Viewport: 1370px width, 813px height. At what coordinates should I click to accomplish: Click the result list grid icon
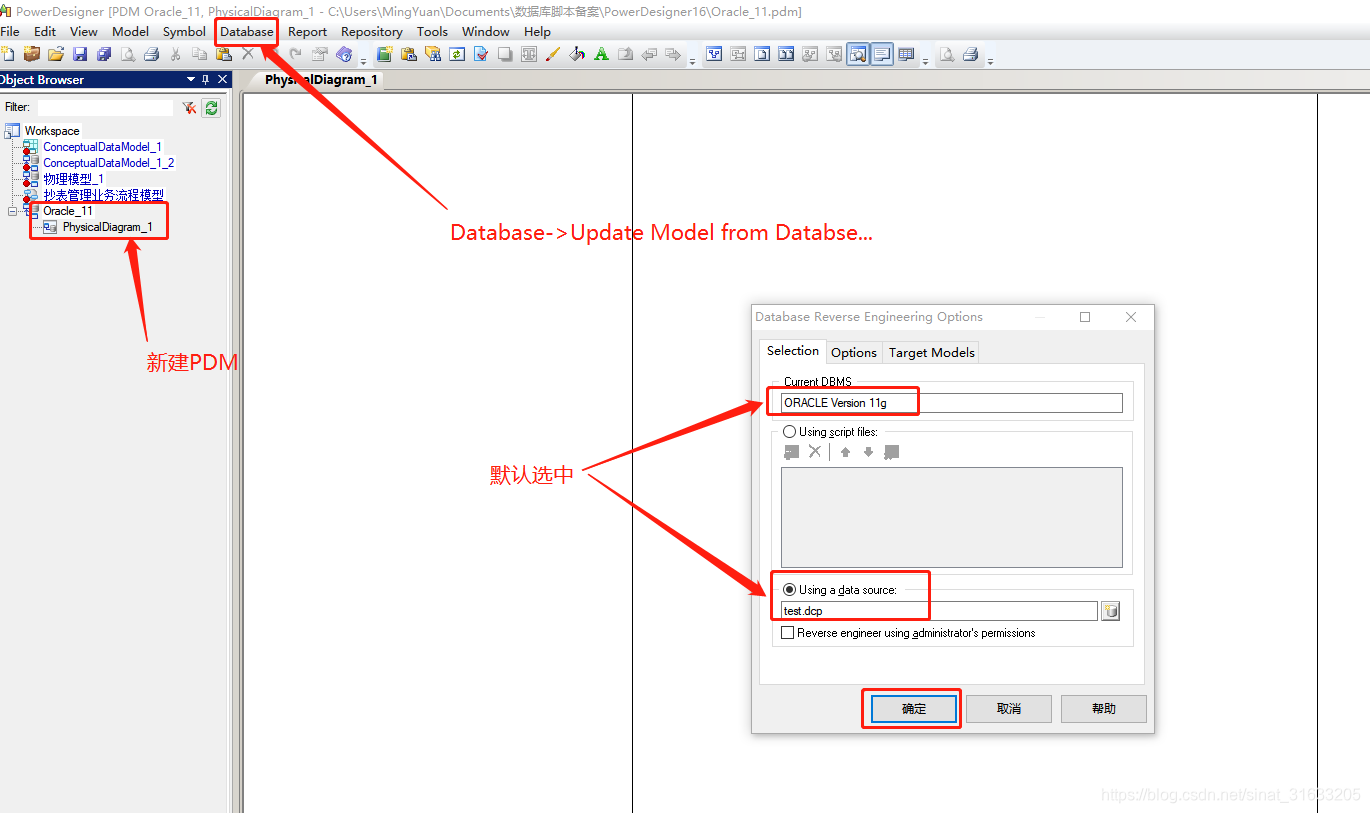point(906,54)
